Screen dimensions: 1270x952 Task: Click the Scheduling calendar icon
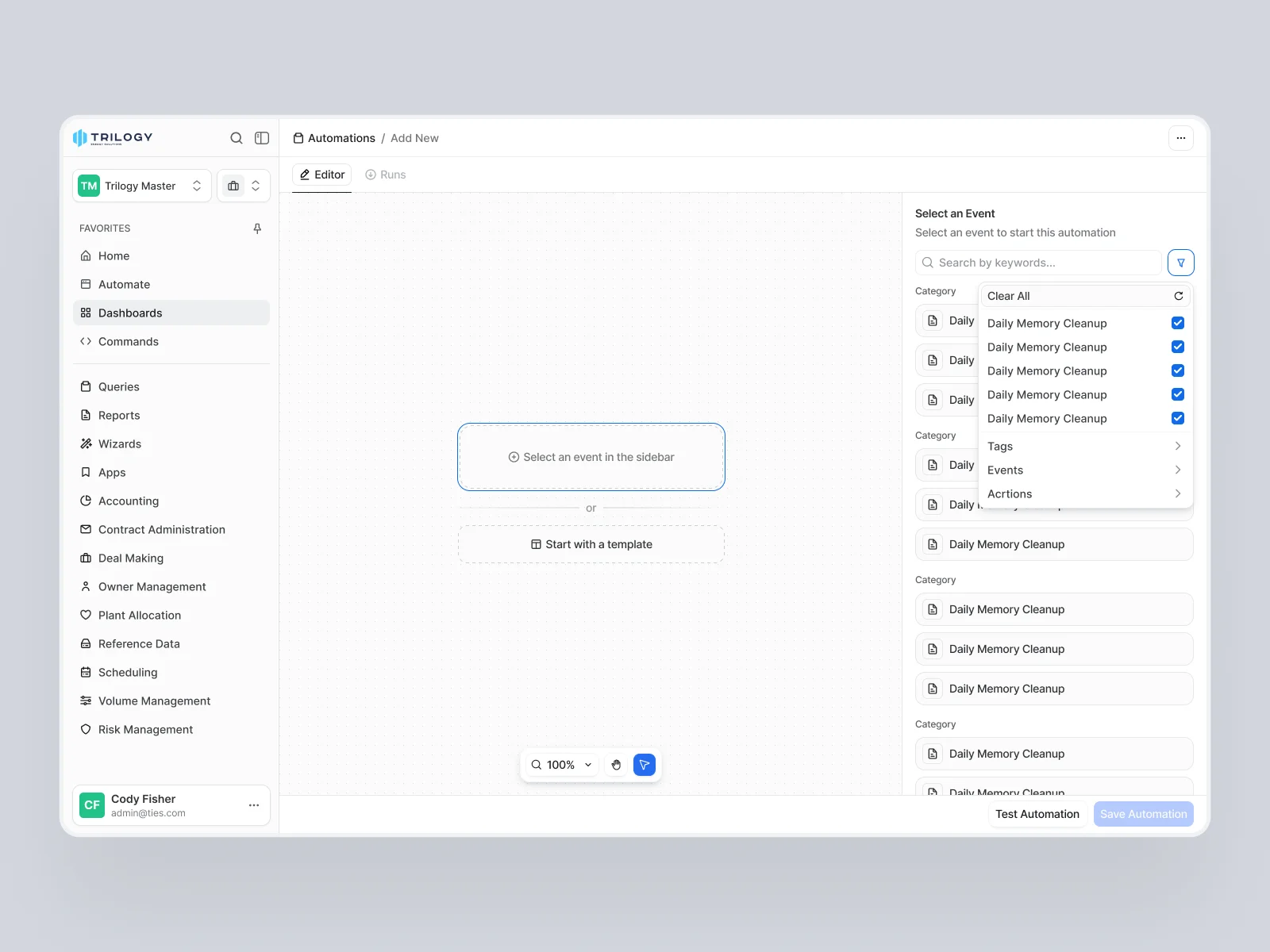(86, 672)
